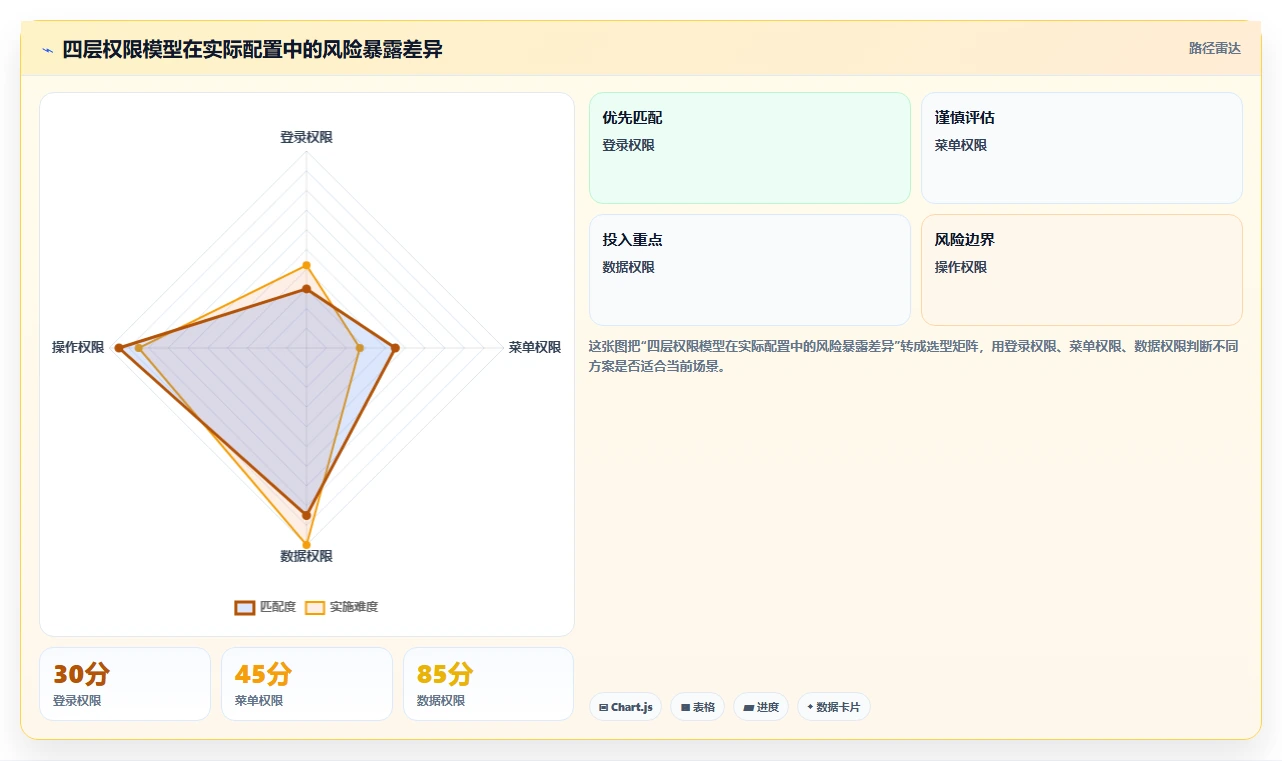Image resolution: width=1282 pixels, height=761 pixels.
Task: Click the 实施难度 data point on 登录权限 axis
Action: (x=307, y=265)
